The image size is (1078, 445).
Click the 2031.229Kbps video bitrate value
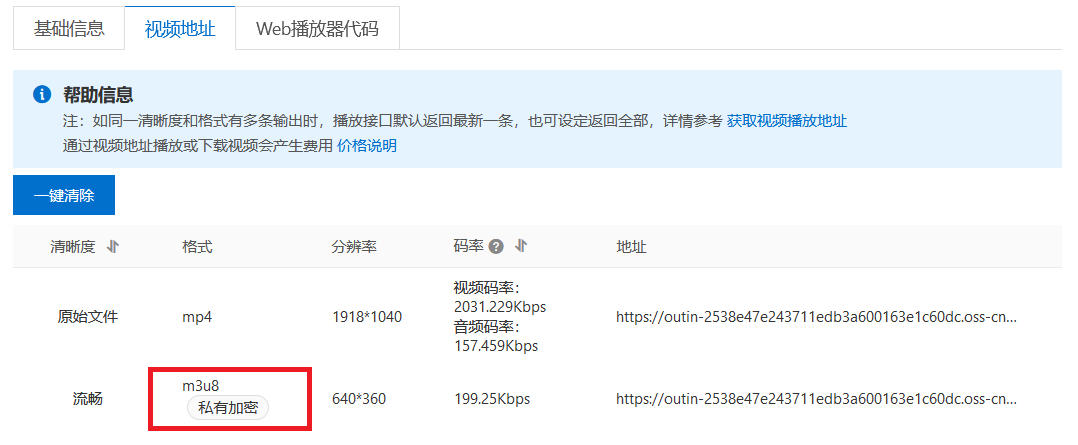click(x=500, y=306)
